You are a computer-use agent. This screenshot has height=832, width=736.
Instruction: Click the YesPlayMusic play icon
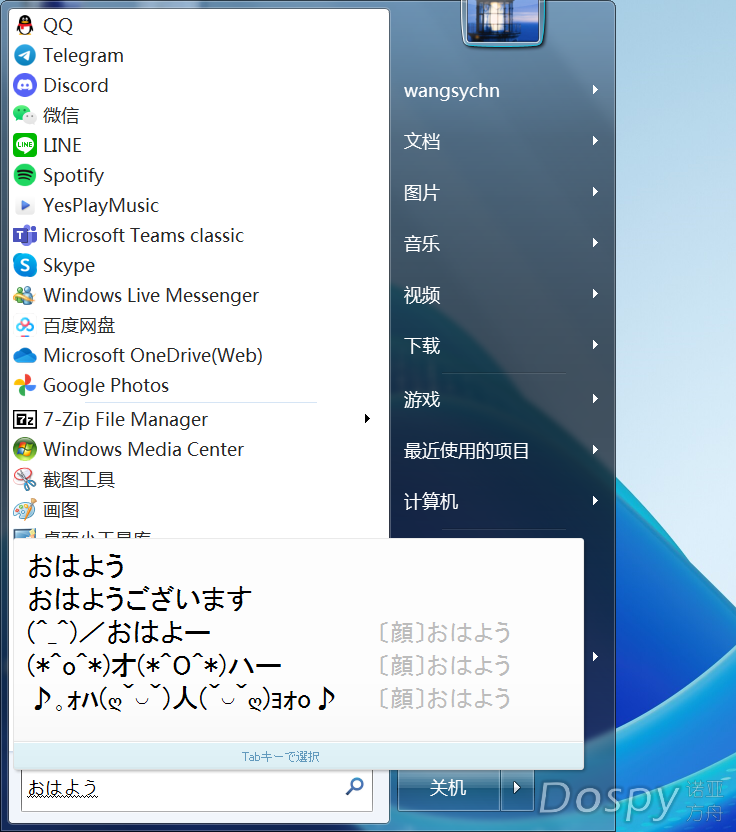25,205
